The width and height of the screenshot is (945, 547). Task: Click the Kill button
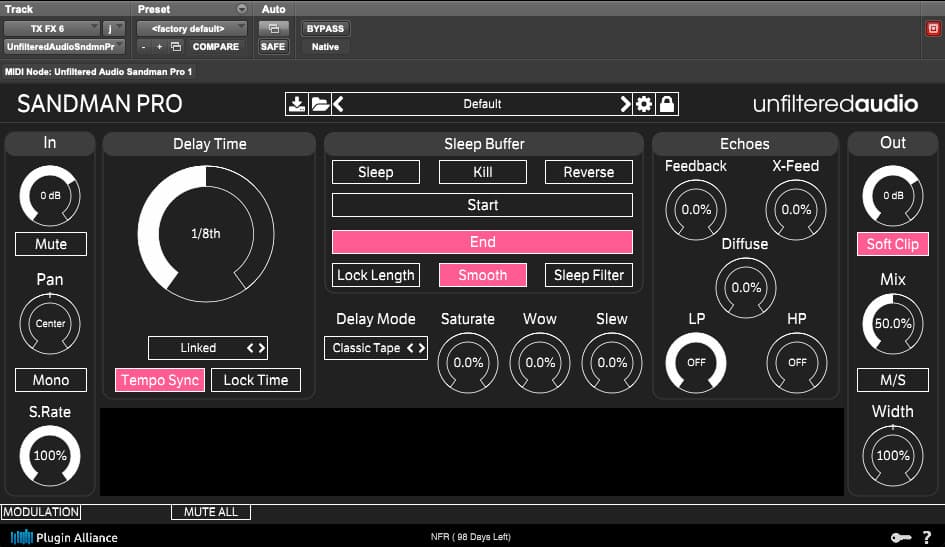(x=483, y=172)
